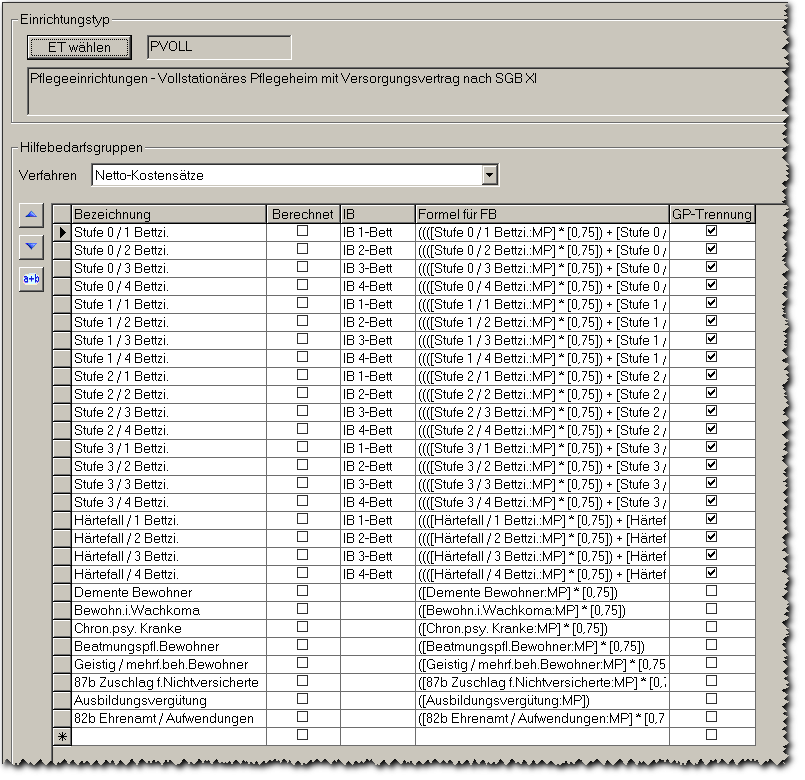
Task: Click the Formel für FB column header
Action: (x=541, y=214)
